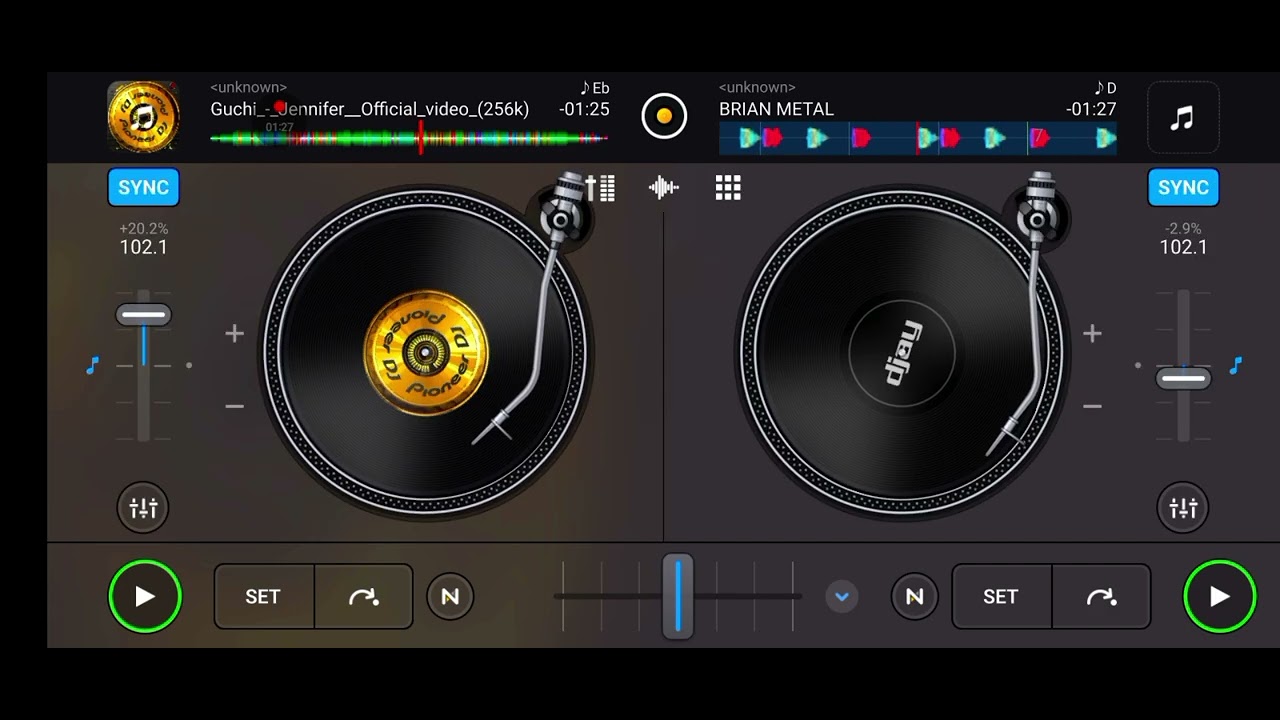Open the music library note icon

point(1182,118)
